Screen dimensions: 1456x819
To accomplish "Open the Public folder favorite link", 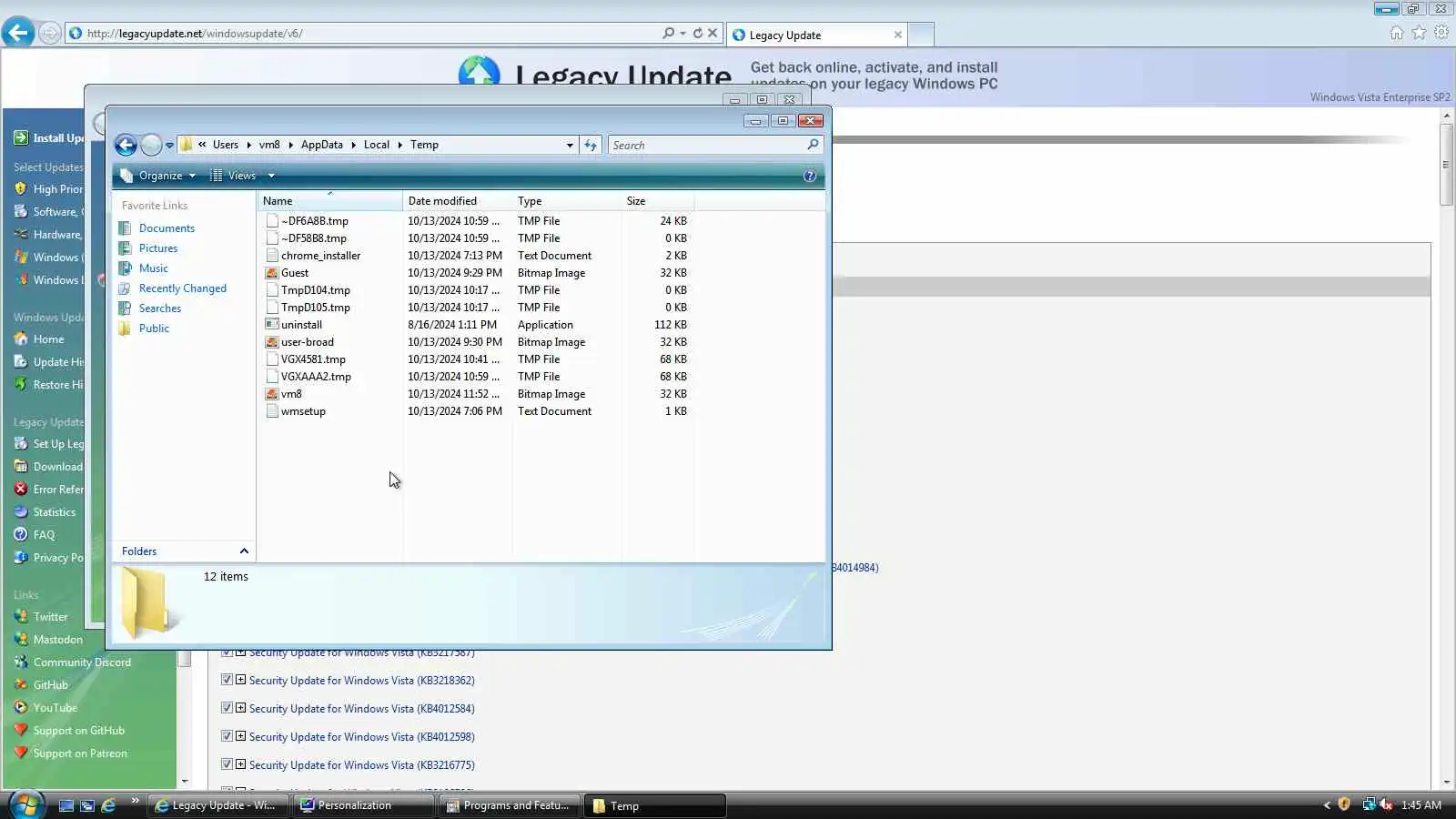I will 154,329.
